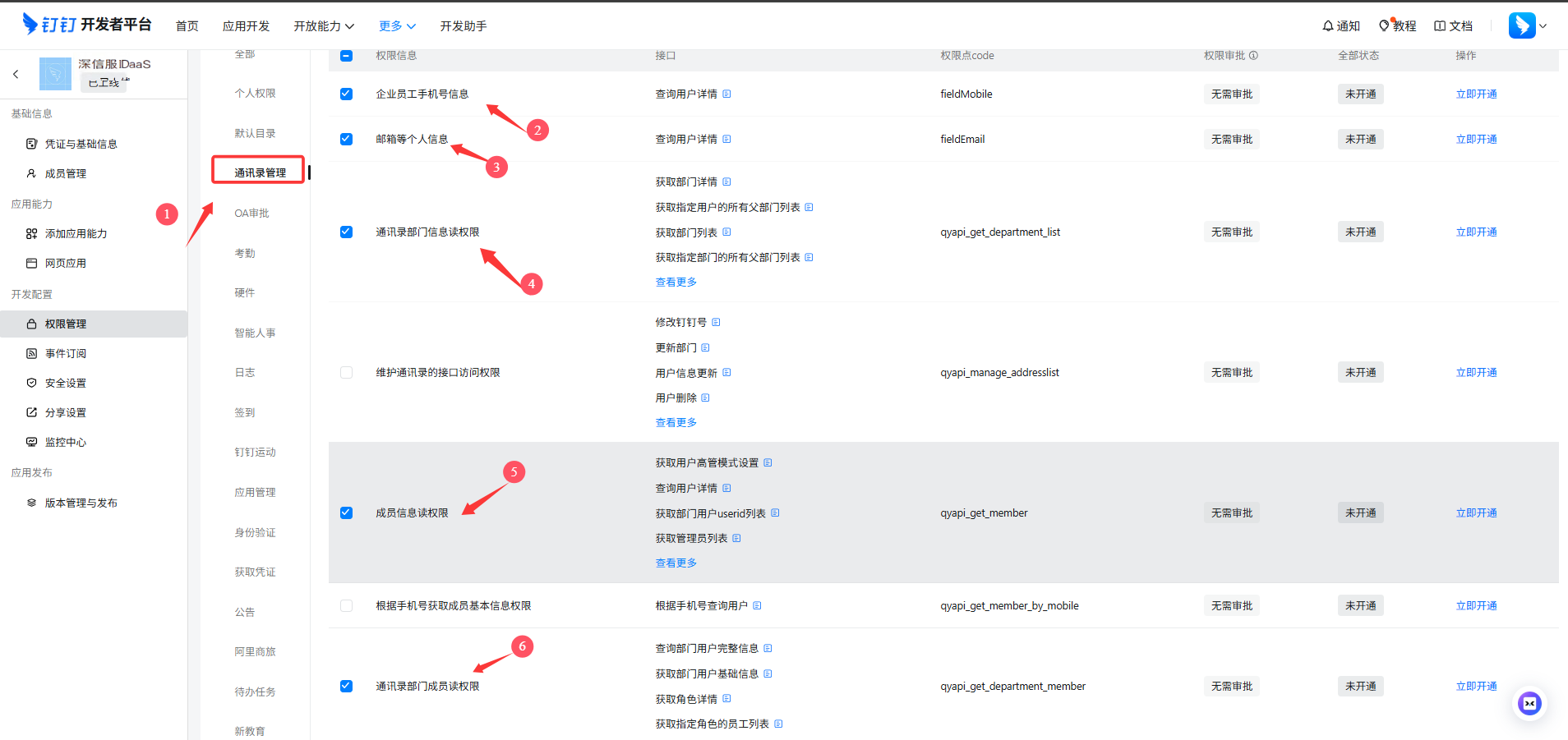The image size is (1568, 740).
Task: Select the OA审批 permission category
Action: tap(251, 214)
